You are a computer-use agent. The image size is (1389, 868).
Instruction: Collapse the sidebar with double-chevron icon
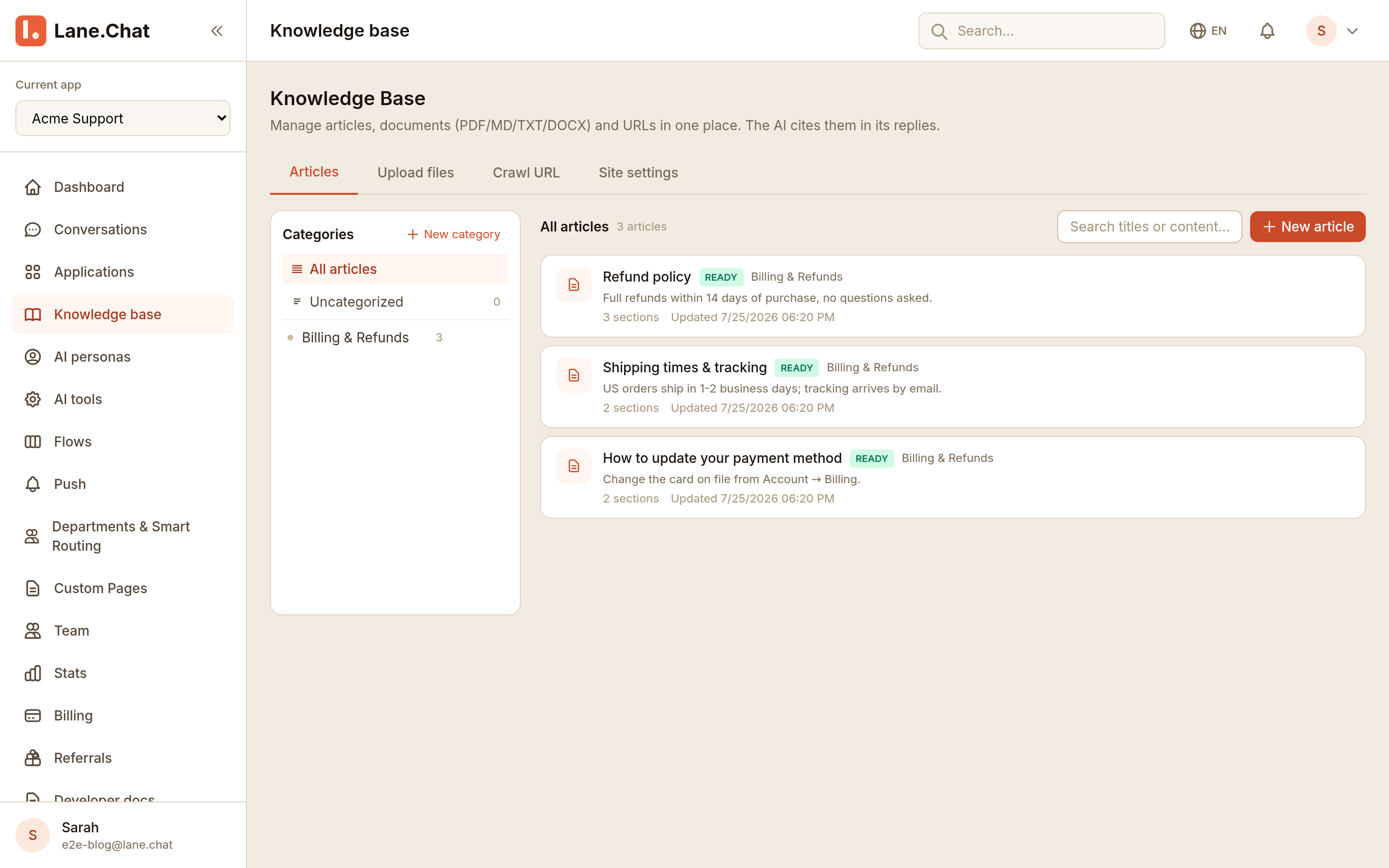(x=217, y=30)
